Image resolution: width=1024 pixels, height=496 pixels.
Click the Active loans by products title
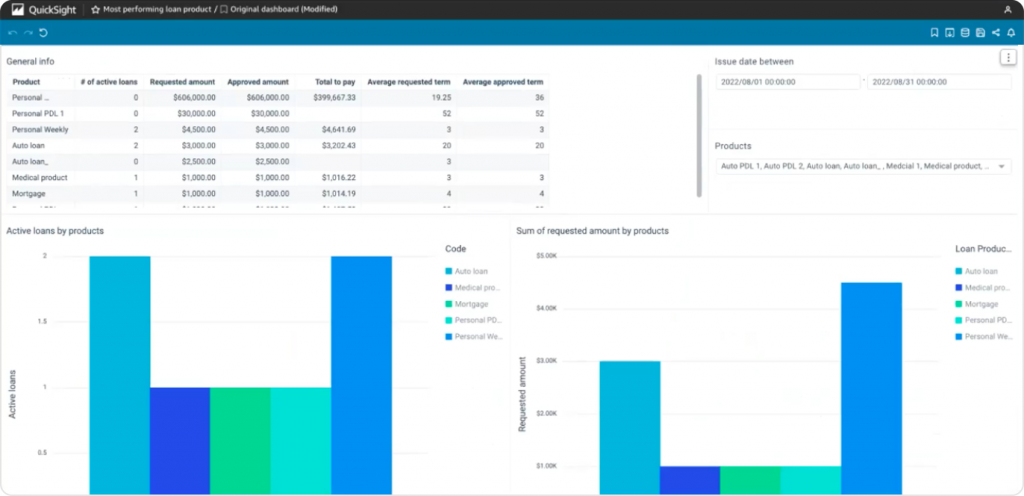(55, 231)
